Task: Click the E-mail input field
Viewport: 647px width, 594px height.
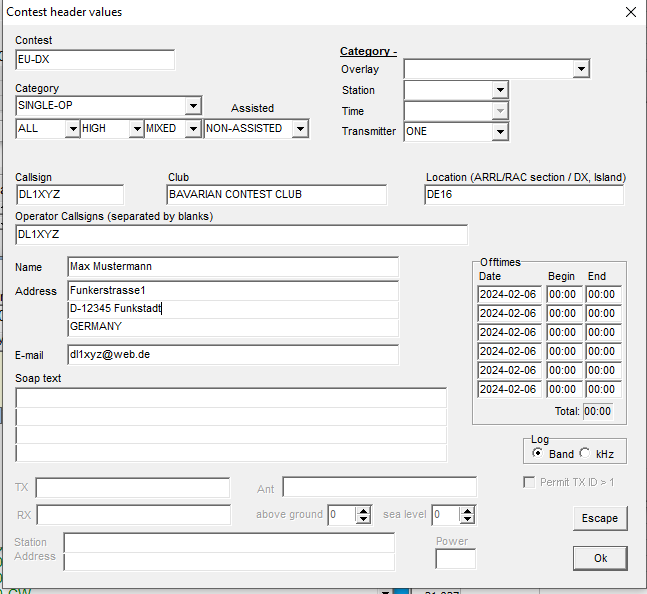Action: (232, 354)
